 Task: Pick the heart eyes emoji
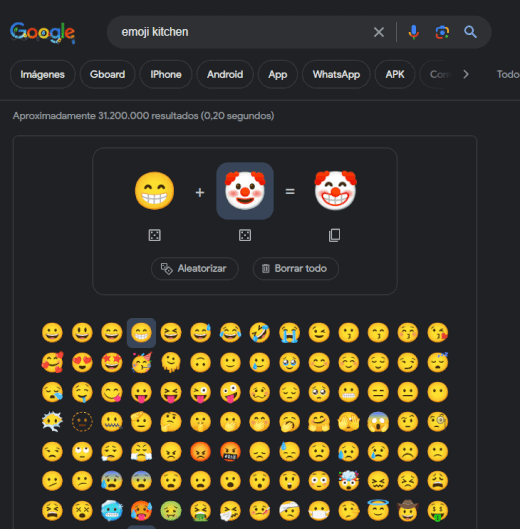click(x=82, y=362)
